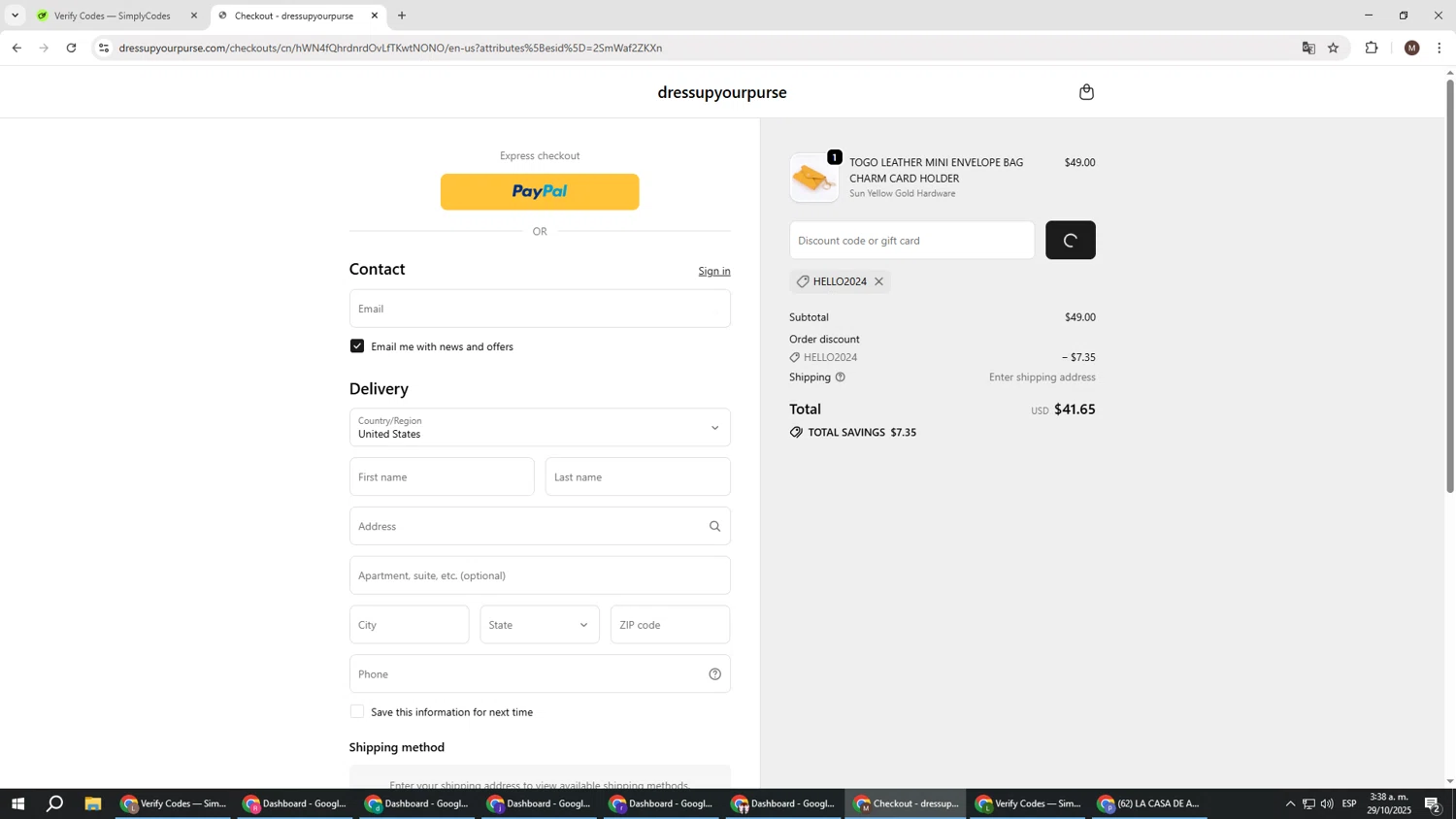Open Windows taskbar search
The image size is (1456, 819).
point(55,803)
